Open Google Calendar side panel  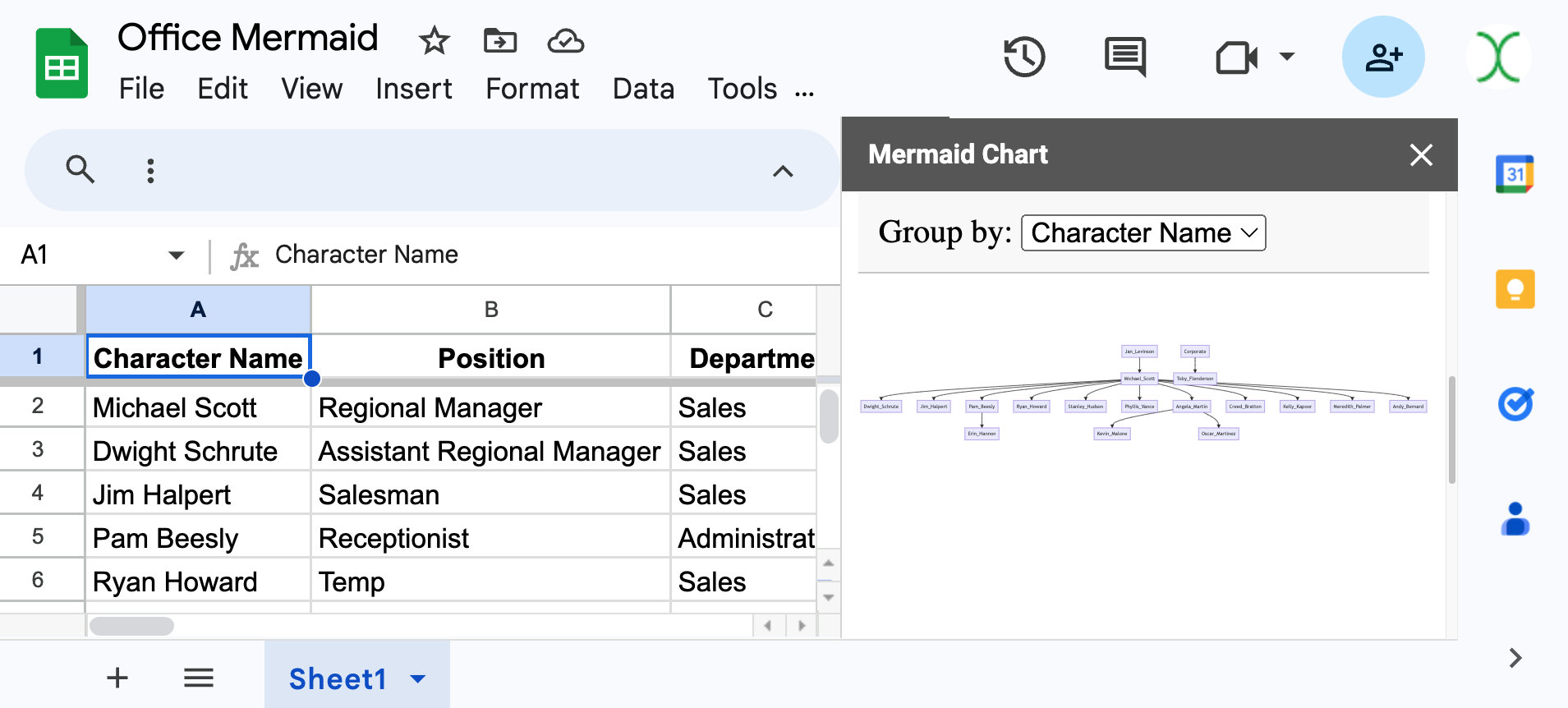click(1515, 174)
